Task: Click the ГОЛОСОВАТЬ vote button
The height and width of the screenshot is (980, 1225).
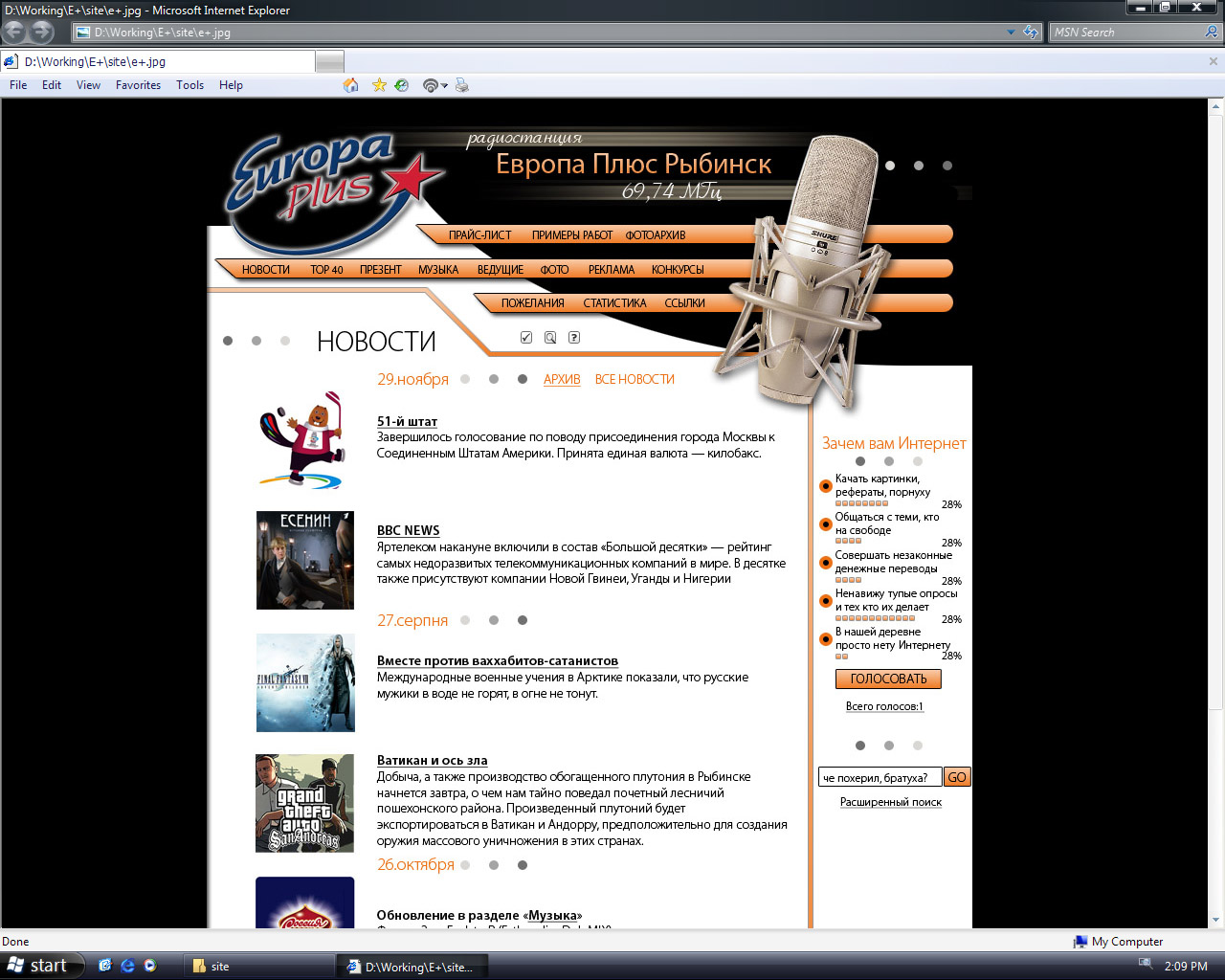Action: [888, 679]
